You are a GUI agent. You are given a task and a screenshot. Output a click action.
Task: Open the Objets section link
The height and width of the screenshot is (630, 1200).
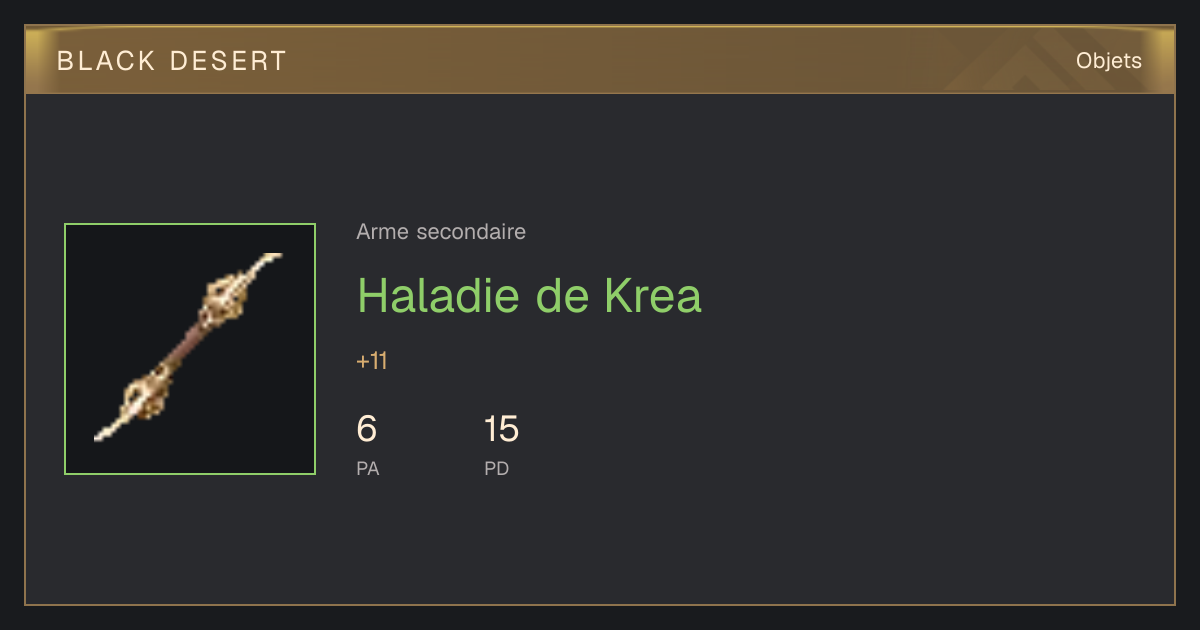(1109, 61)
